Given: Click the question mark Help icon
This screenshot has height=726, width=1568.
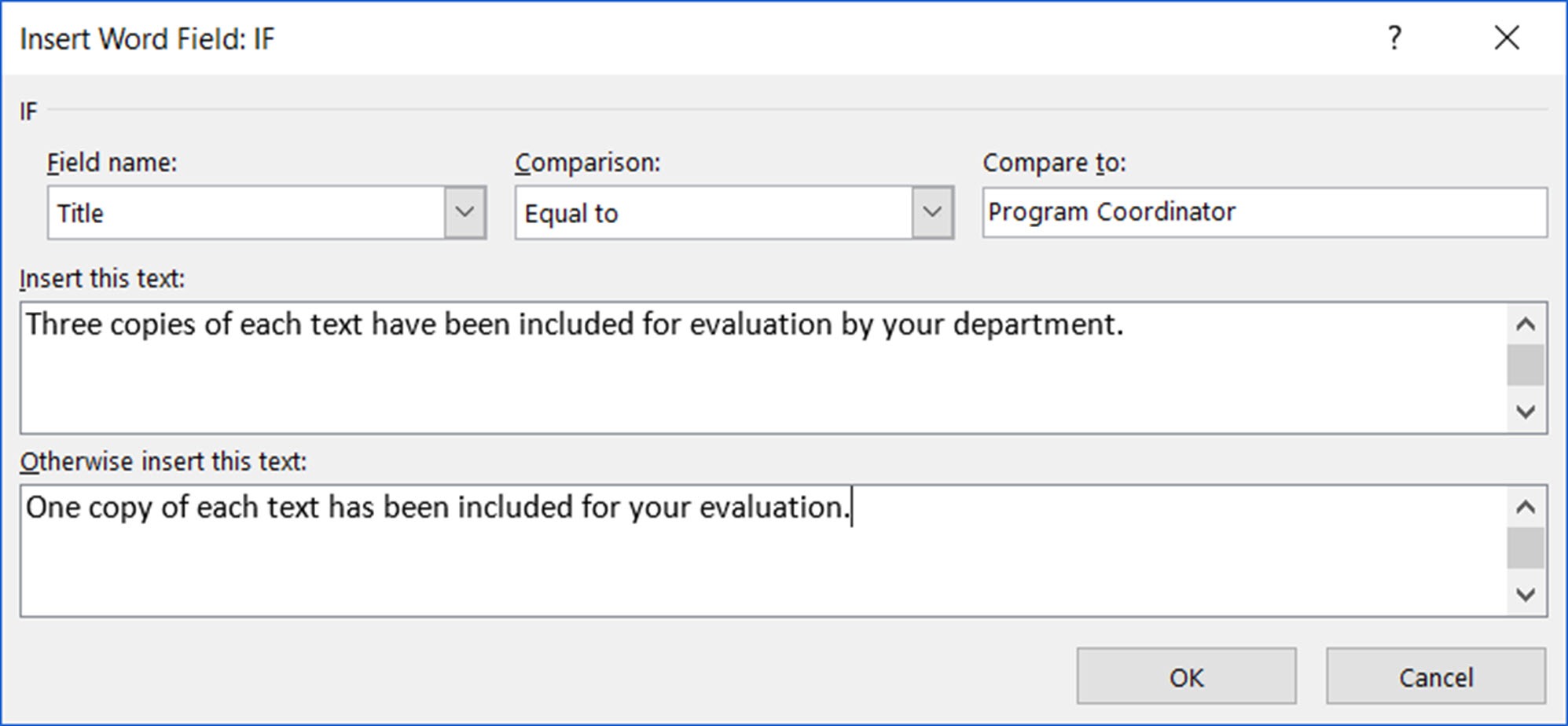Looking at the screenshot, I should click(1394, 38).
